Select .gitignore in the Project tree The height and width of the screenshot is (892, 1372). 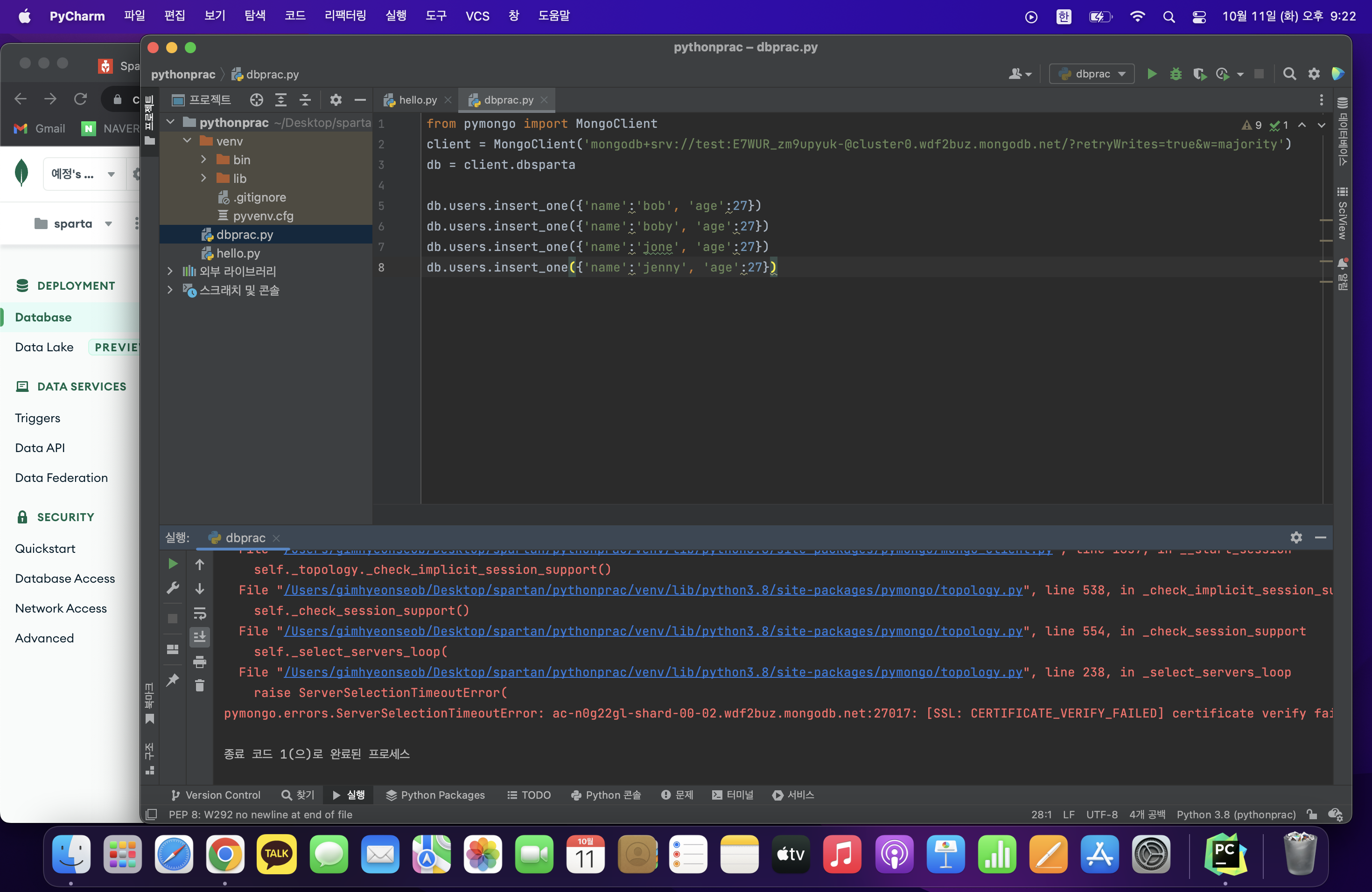tap(259, 197)
